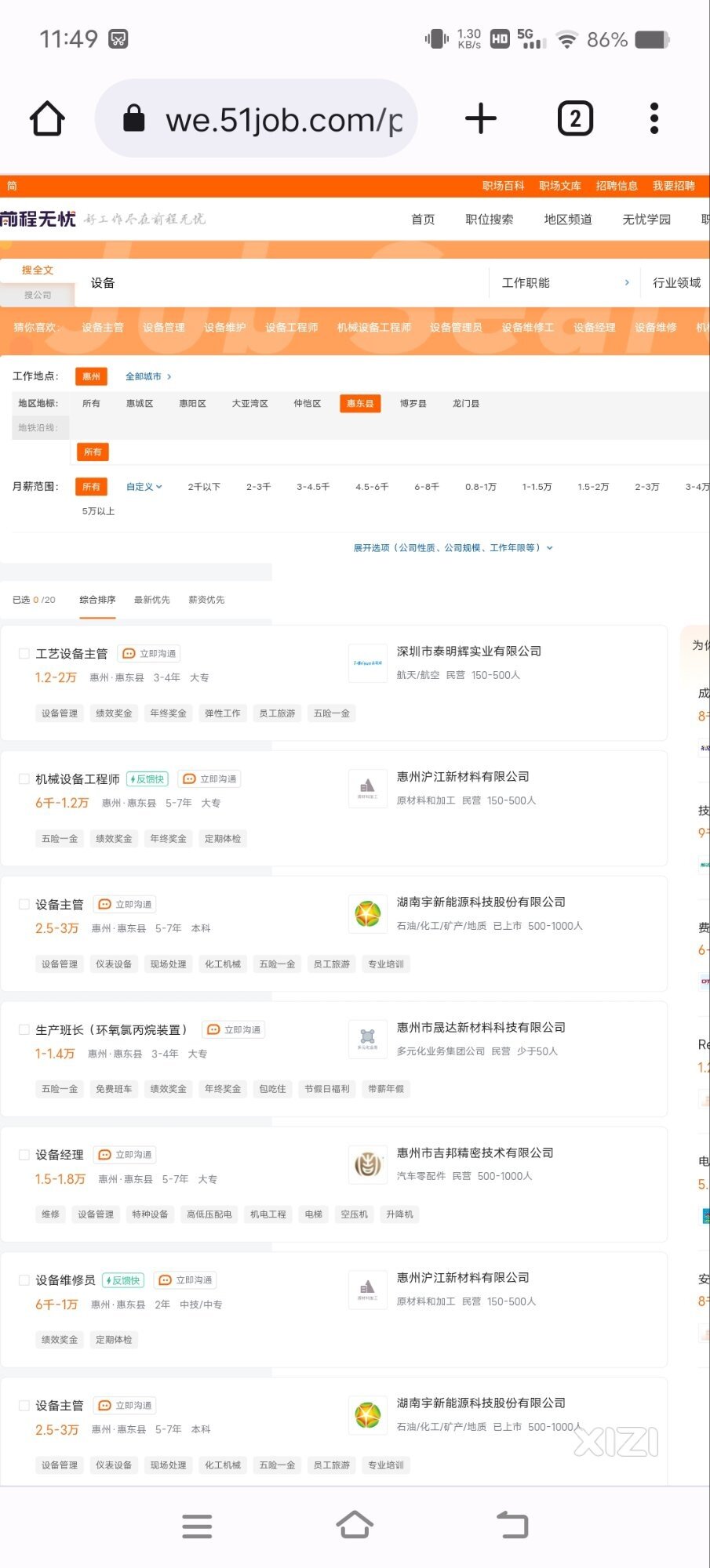Open 地区频道 navigation item
The image size is (710, 1568).
[x=568, y=220]
